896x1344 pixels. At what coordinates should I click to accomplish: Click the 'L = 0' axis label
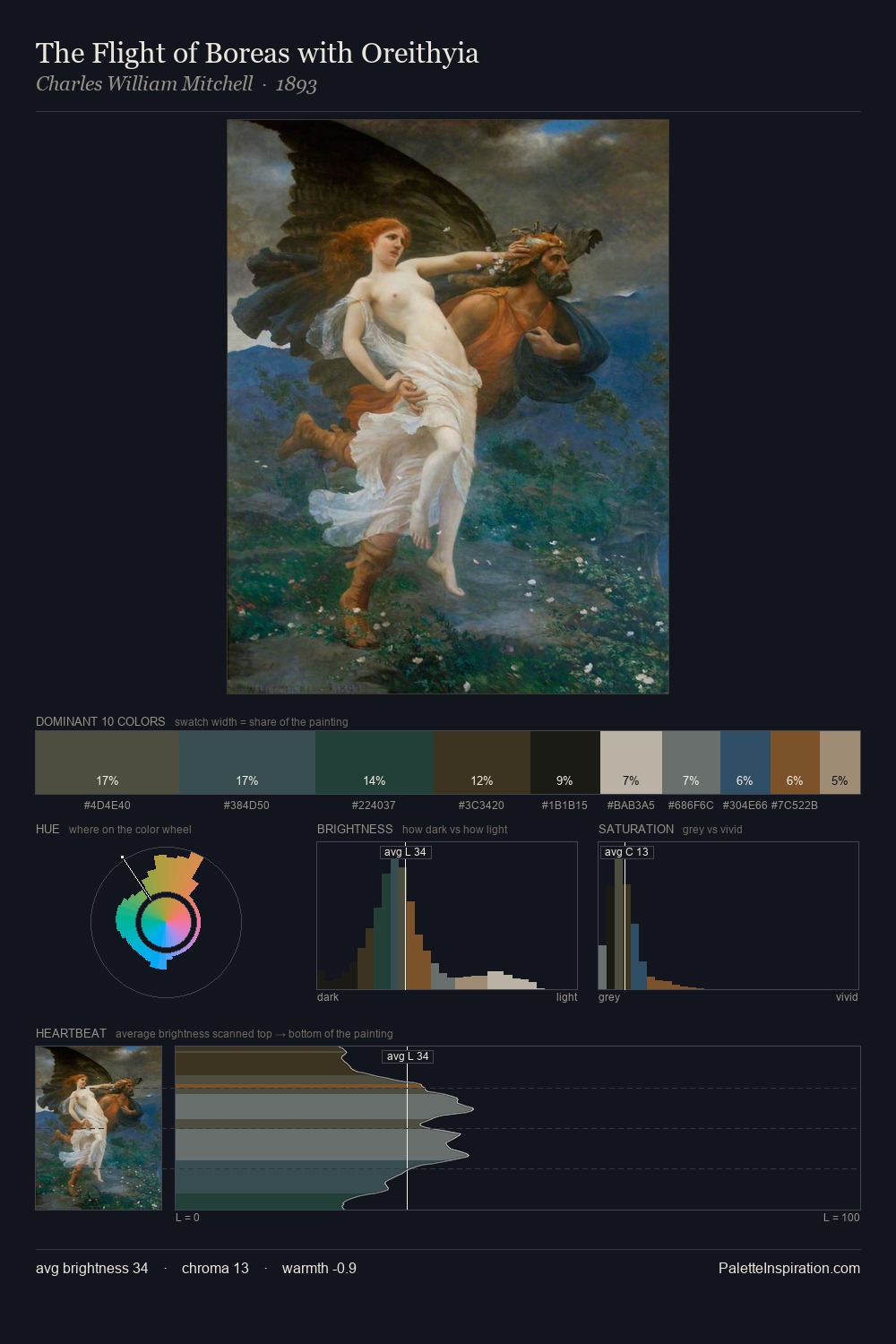click(187, 1218)
